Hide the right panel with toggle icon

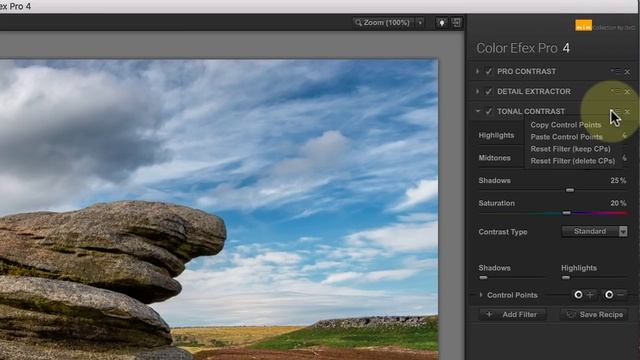(457, 22)
